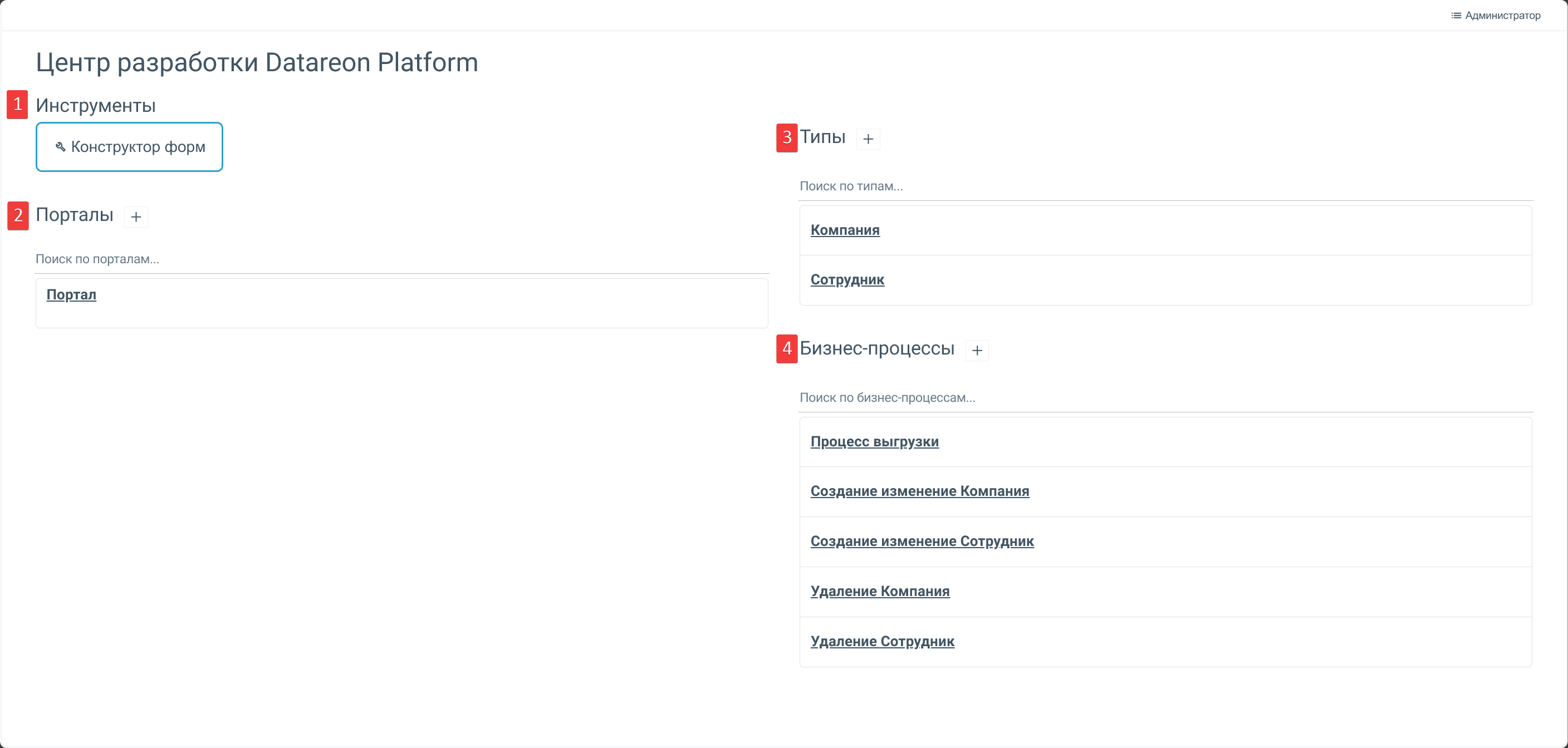This screenshot has height=748, width=1568.
Task: Click the plus icon next to Типы
Action: [868, 139]
